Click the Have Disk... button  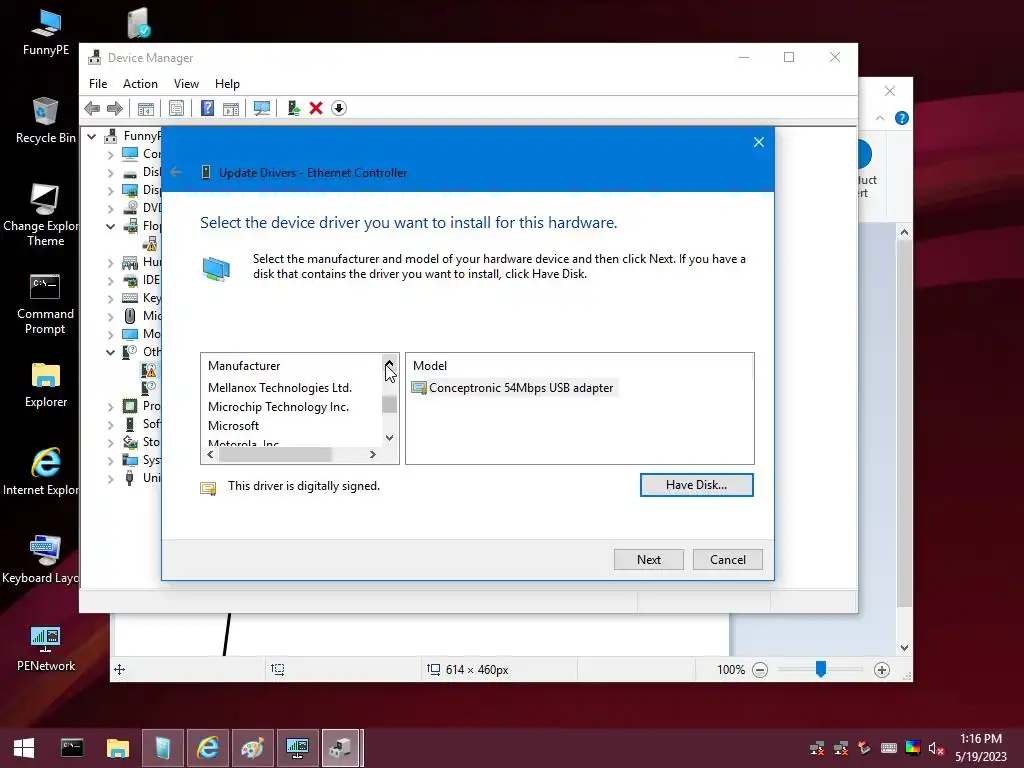coord(697,485)
